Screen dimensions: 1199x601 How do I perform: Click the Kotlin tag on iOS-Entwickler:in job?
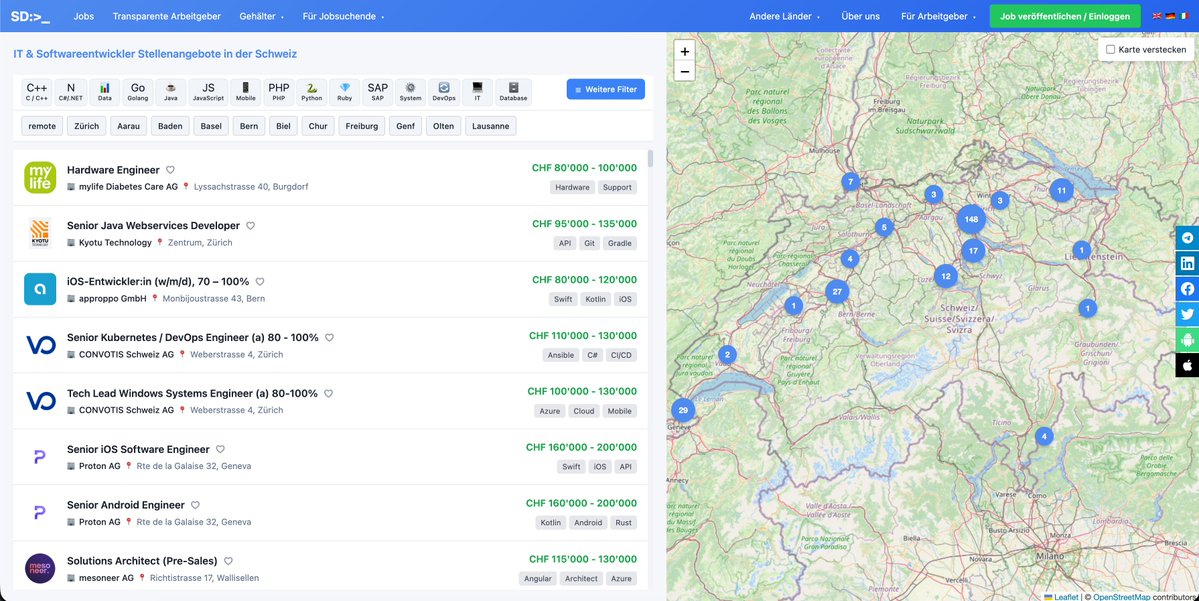[595, 299]
